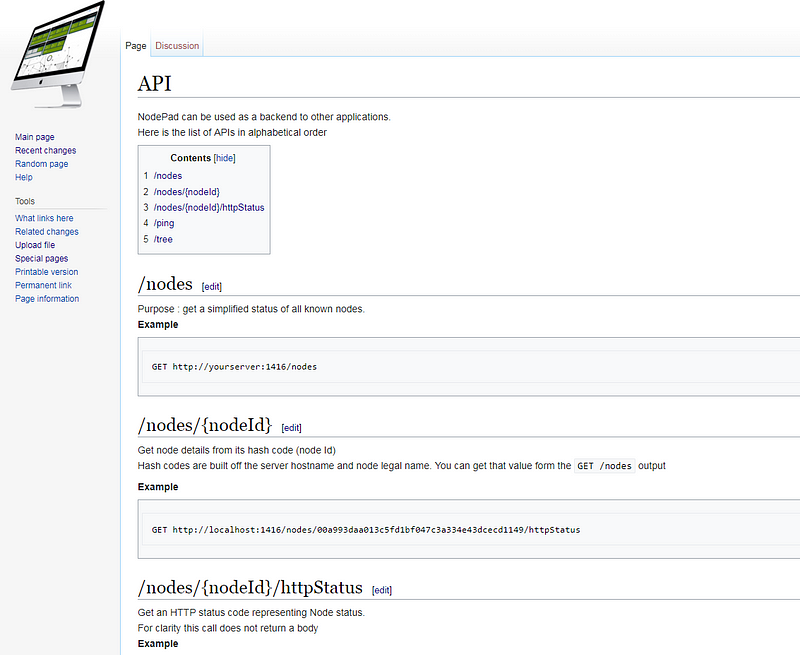800x655 pixels.
Task: Click the /nodes/{nodeId} section heading
Action: point(205,425)
